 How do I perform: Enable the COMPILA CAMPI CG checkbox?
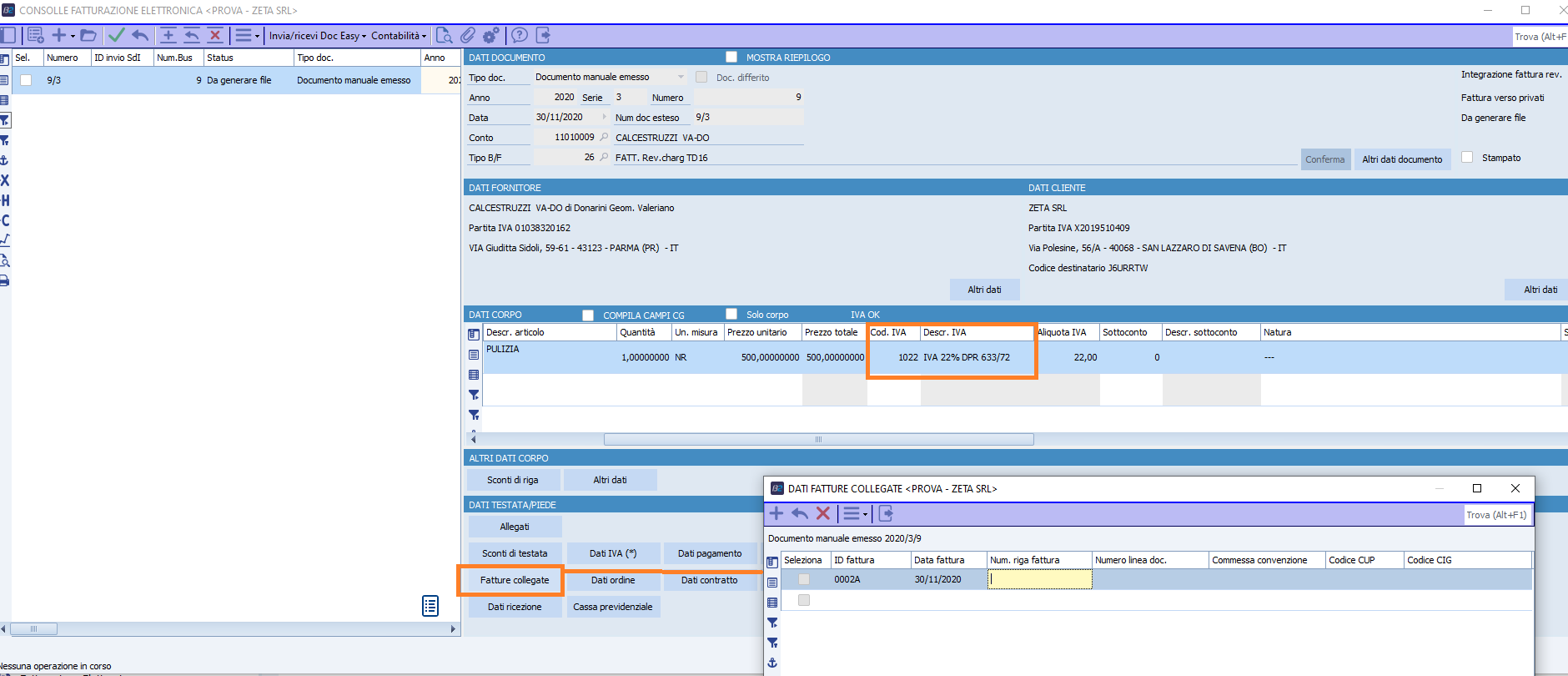pos(588,315)
